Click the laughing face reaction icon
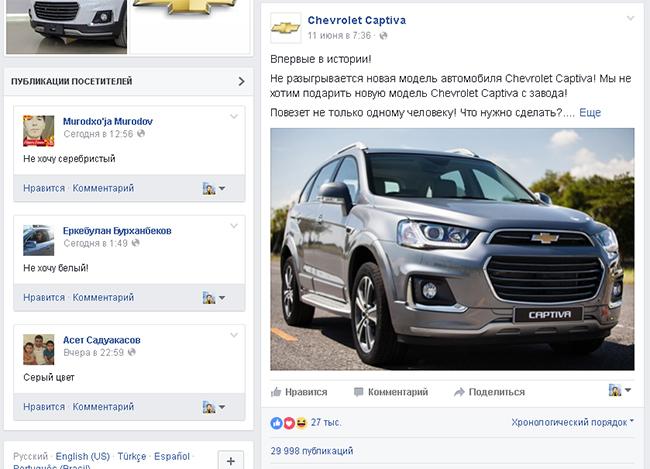650x469 pixels. click(x=301, y=423)
